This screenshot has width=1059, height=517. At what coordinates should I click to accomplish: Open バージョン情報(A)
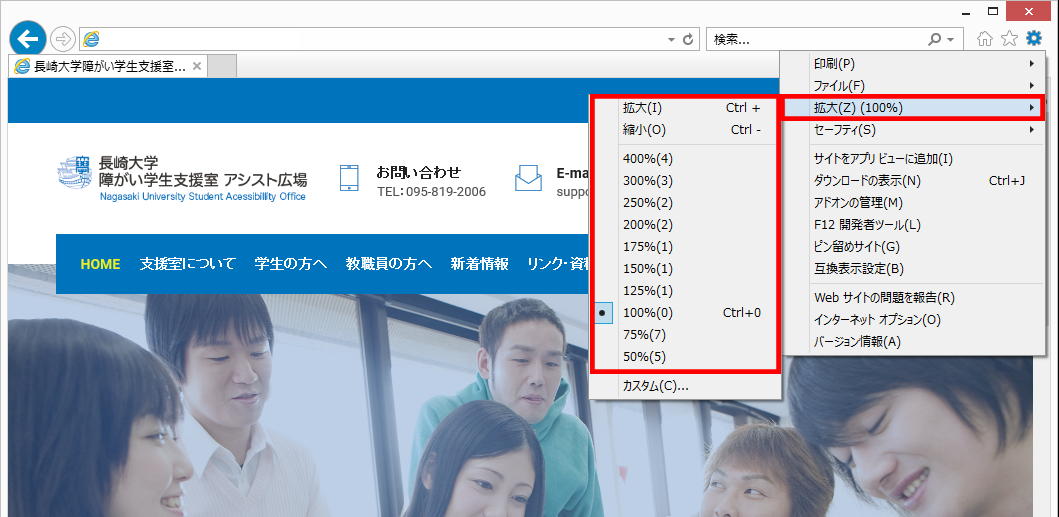[913, 342]
